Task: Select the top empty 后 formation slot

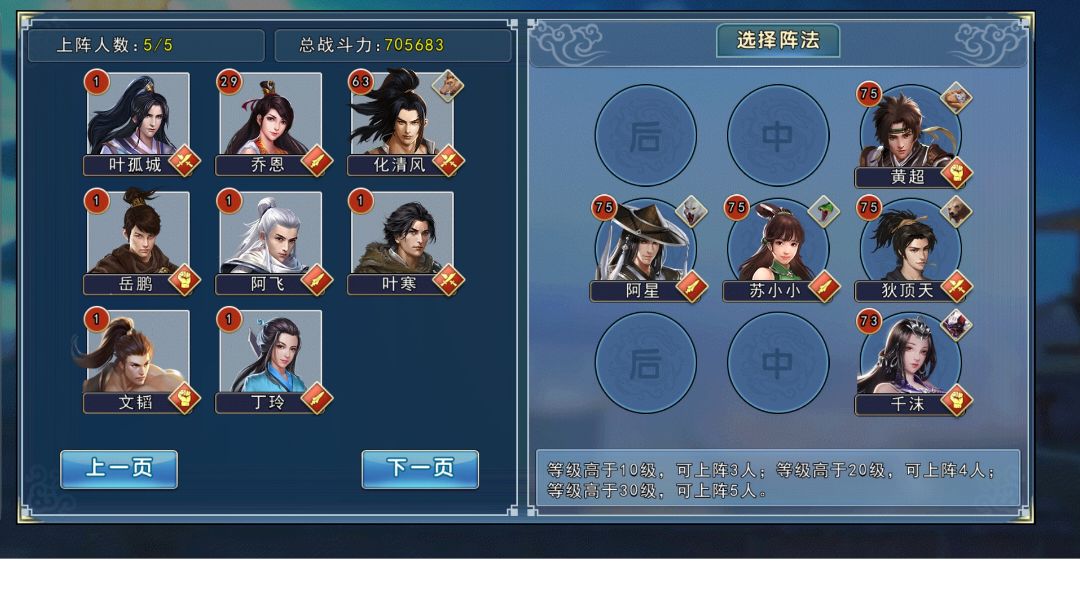Action: (x=645, y=135)
